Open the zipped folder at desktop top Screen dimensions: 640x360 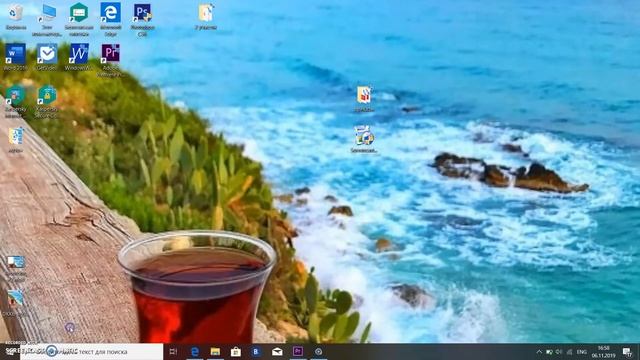pyautogui.click(x=206, y=13)
